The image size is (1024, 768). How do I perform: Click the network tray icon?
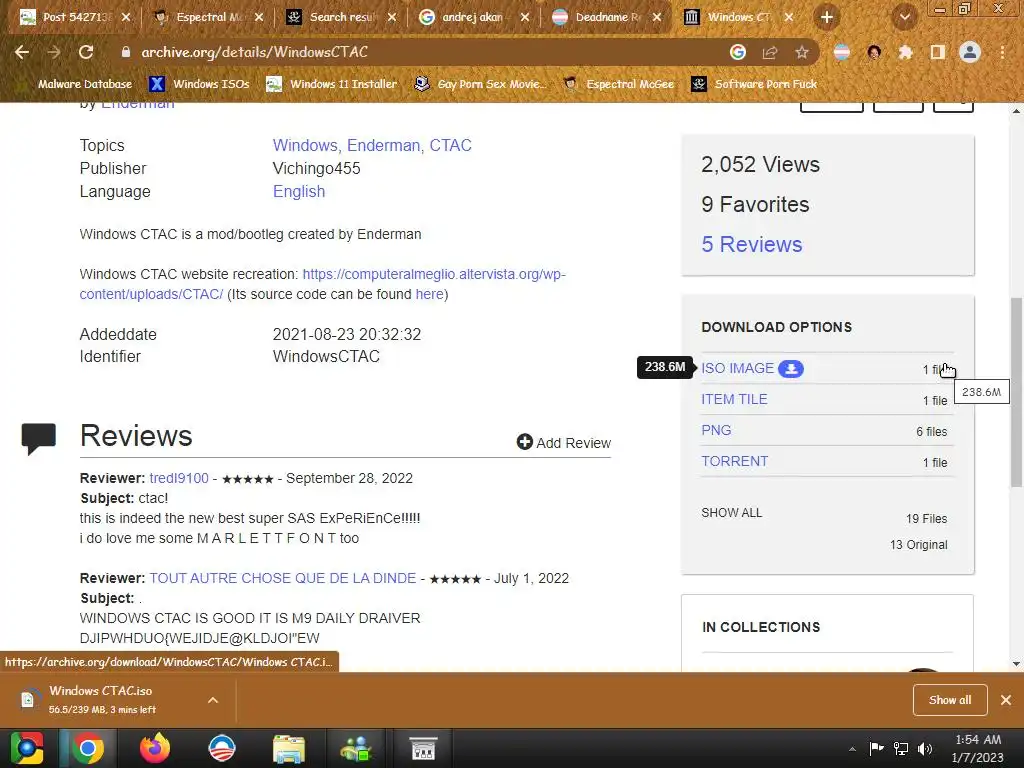[x=901, y=748]
